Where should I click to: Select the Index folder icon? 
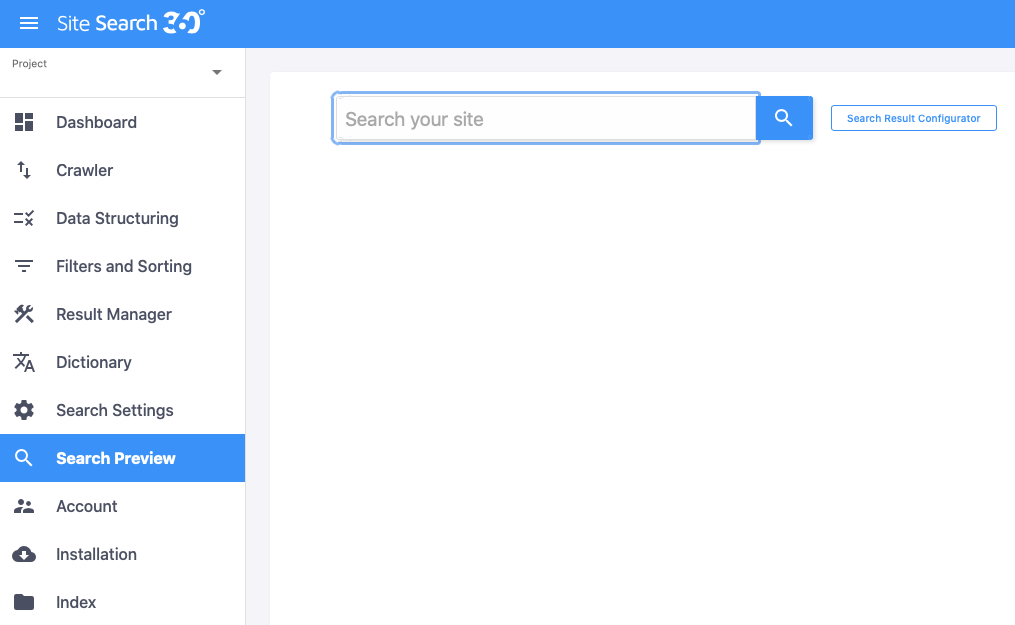point(24,602)
